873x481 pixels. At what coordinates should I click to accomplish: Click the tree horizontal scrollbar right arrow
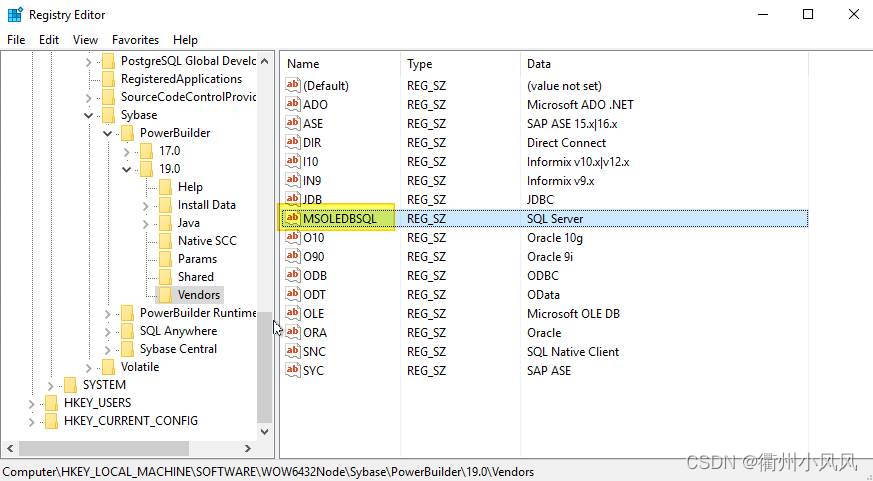tap(248, 448)
